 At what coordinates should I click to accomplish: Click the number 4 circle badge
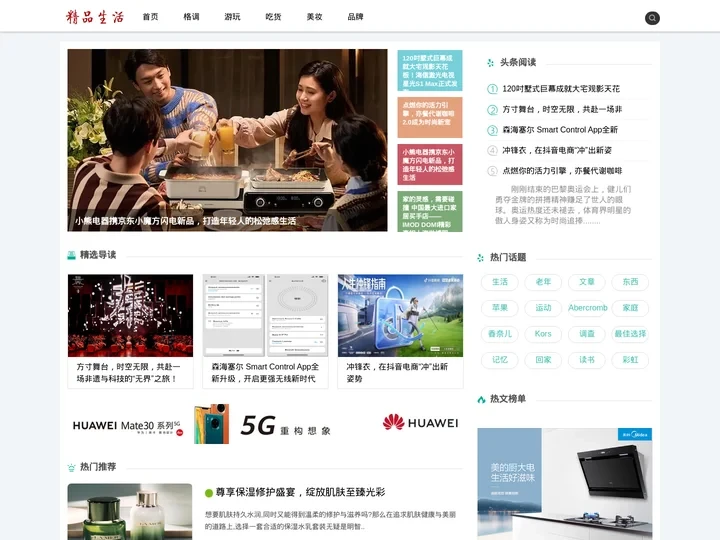492,151
